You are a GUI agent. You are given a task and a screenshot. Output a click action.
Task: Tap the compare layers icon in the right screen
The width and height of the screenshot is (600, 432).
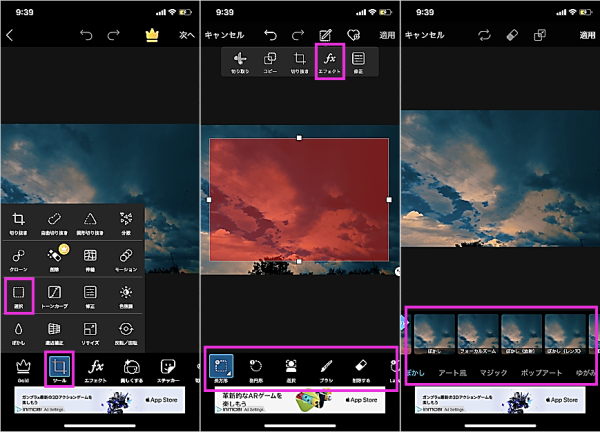[x=540, y=35]
